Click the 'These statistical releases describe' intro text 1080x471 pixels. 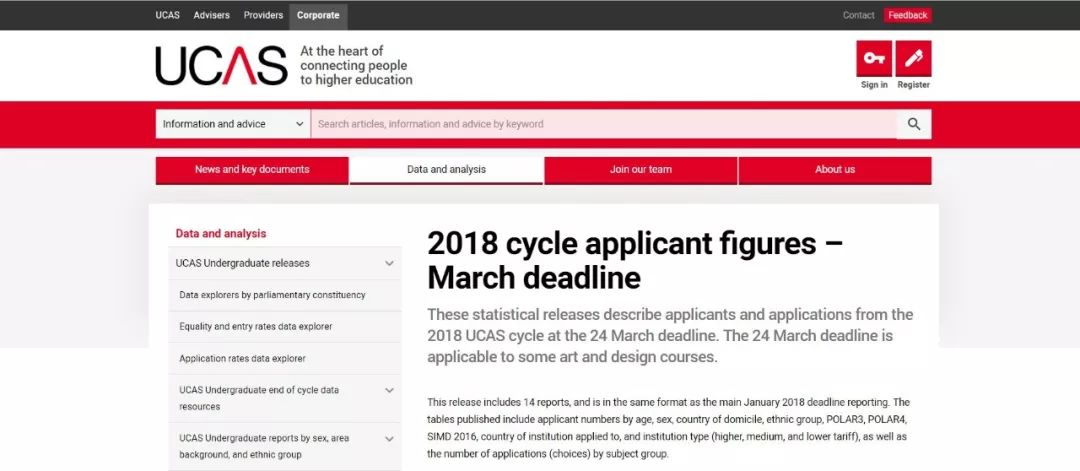670,336
